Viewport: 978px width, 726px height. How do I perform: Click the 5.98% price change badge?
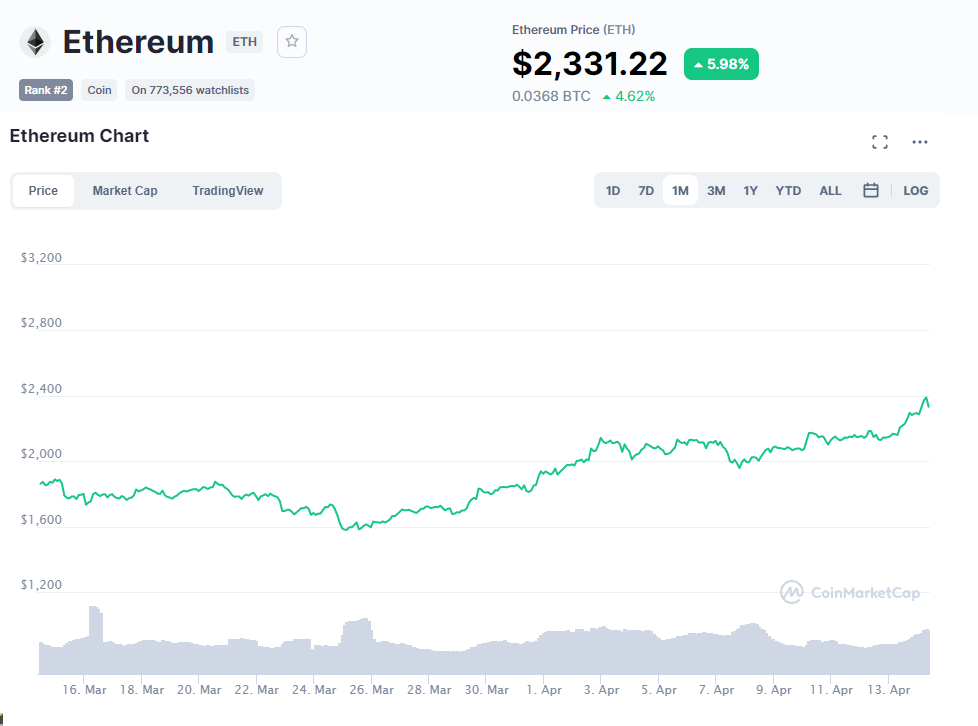pyautogui.click(x=721, y=64)
